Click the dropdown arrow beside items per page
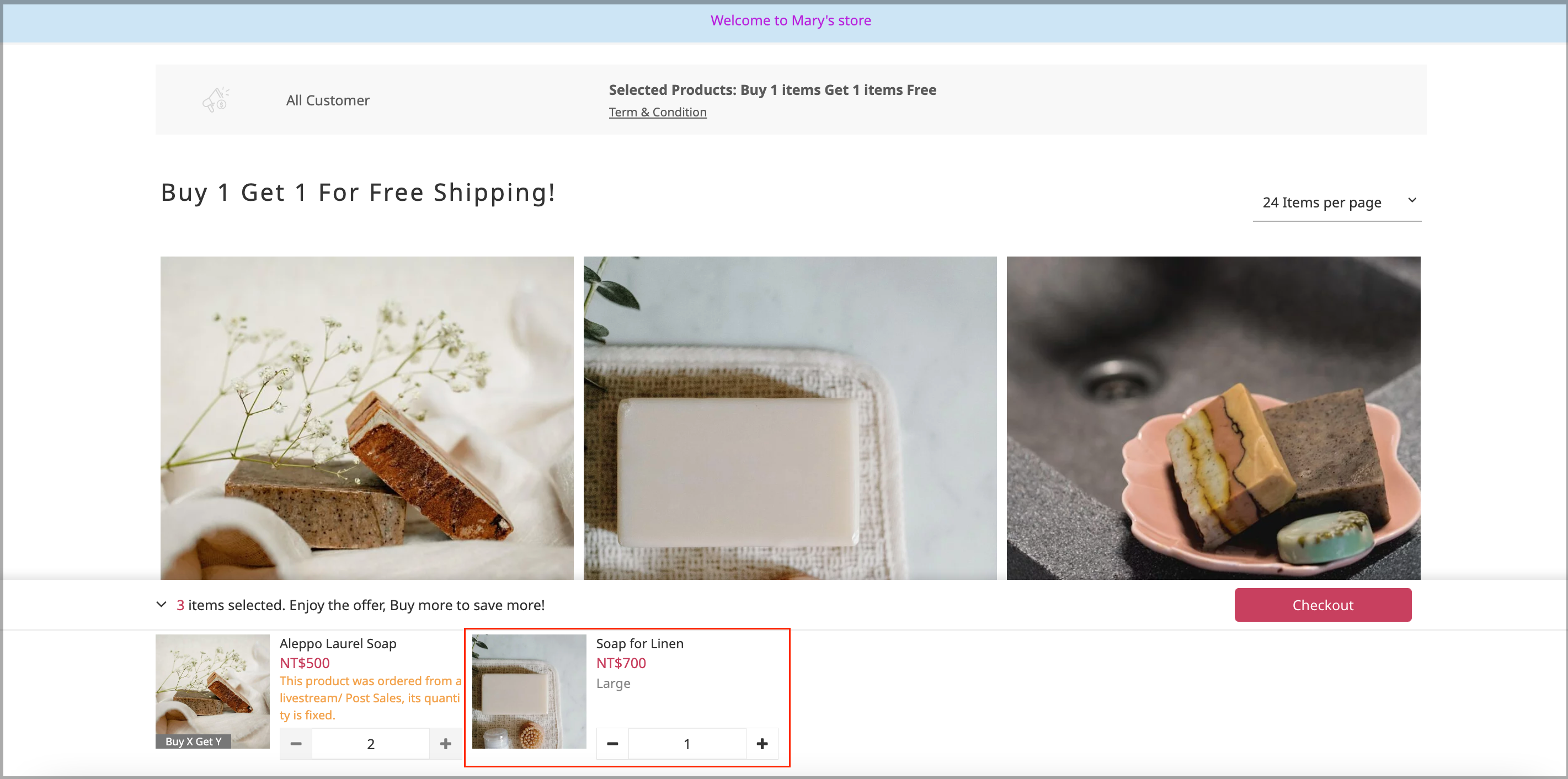Screen dimensions: 1568x779 click(1411, 200)
